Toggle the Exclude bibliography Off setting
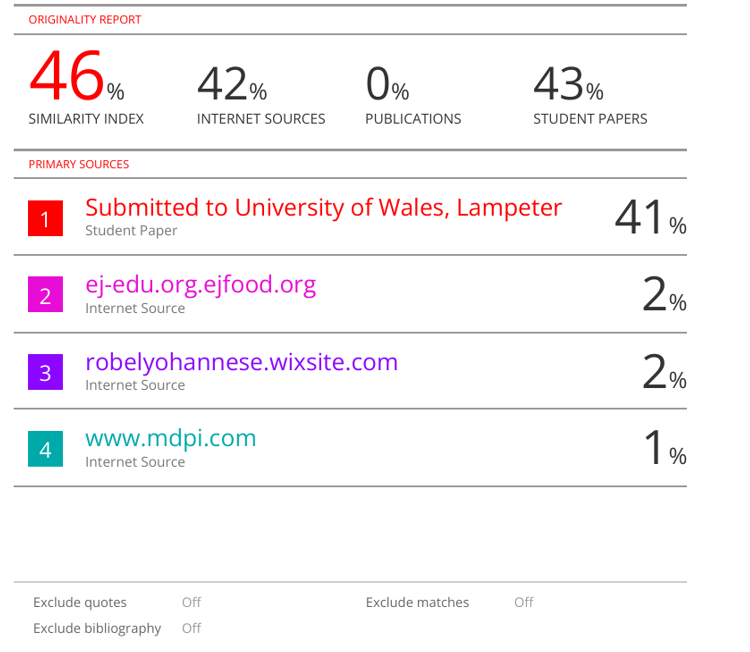Screen dimensions: 750x652 point(191,628)
